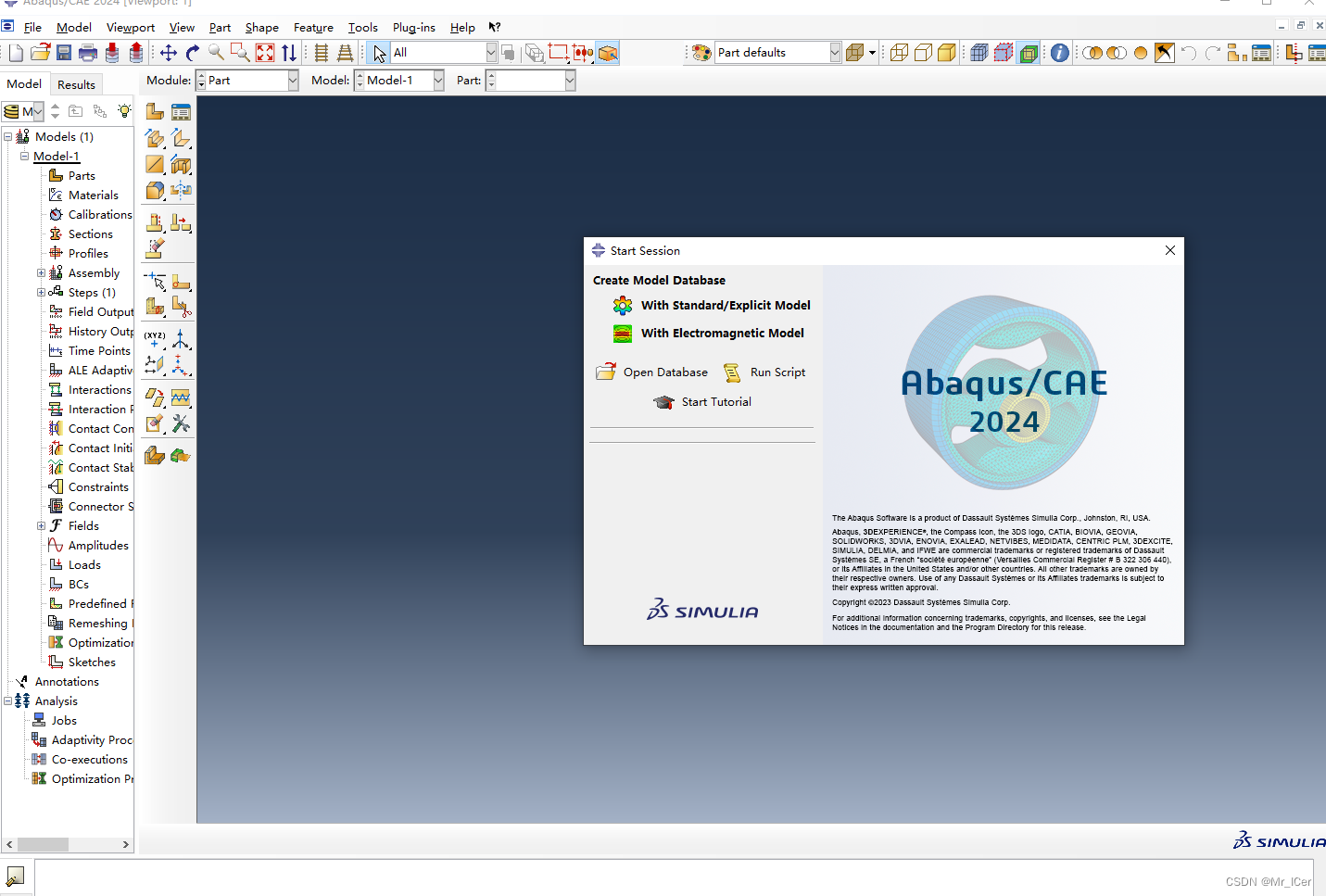1326x896 pixels.
Task: Click the context help arrow icon
Action: (495, 27)
